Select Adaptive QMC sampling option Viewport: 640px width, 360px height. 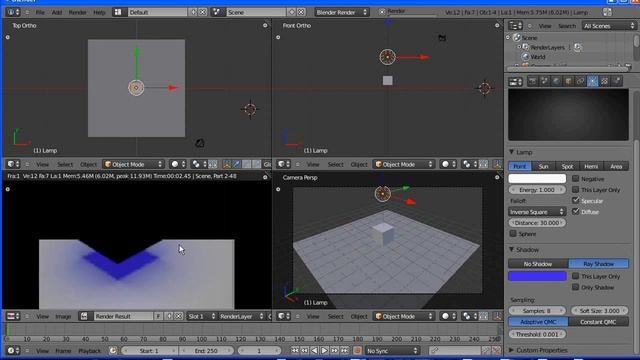(x=538, y=322)
